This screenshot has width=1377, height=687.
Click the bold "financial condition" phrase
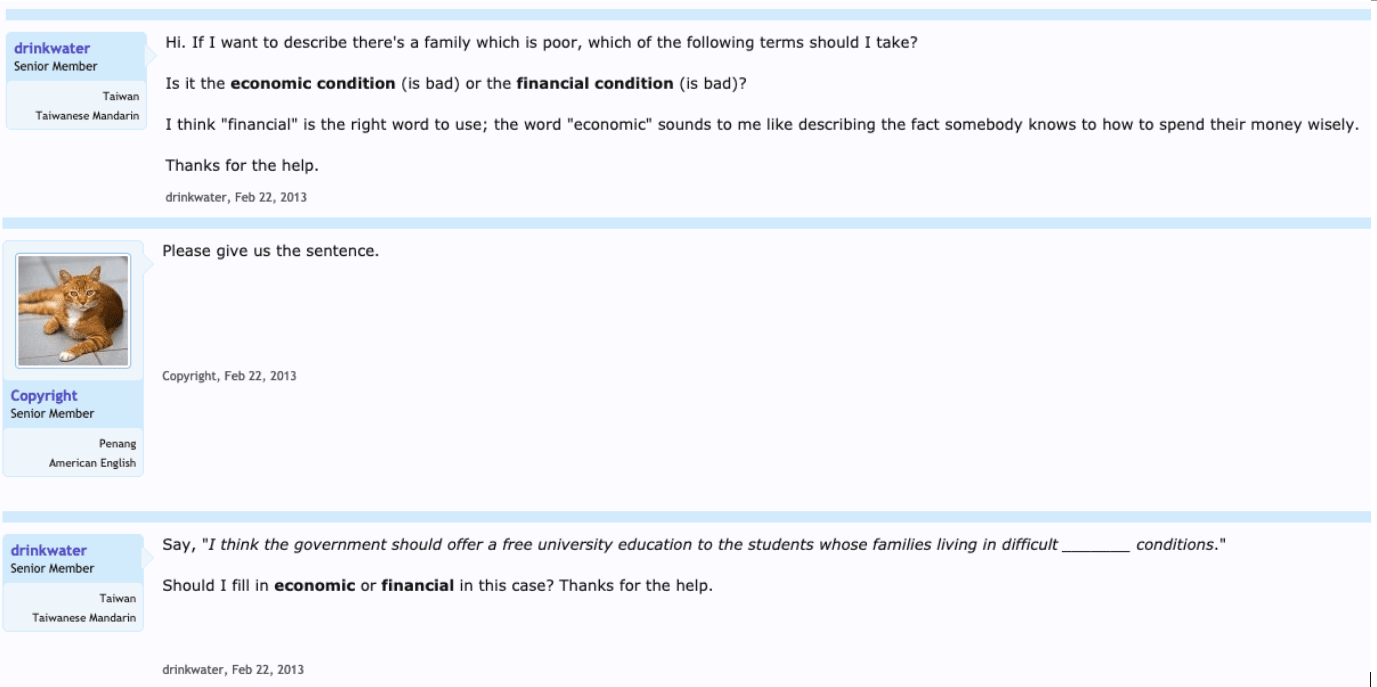[x=594, y=84]
